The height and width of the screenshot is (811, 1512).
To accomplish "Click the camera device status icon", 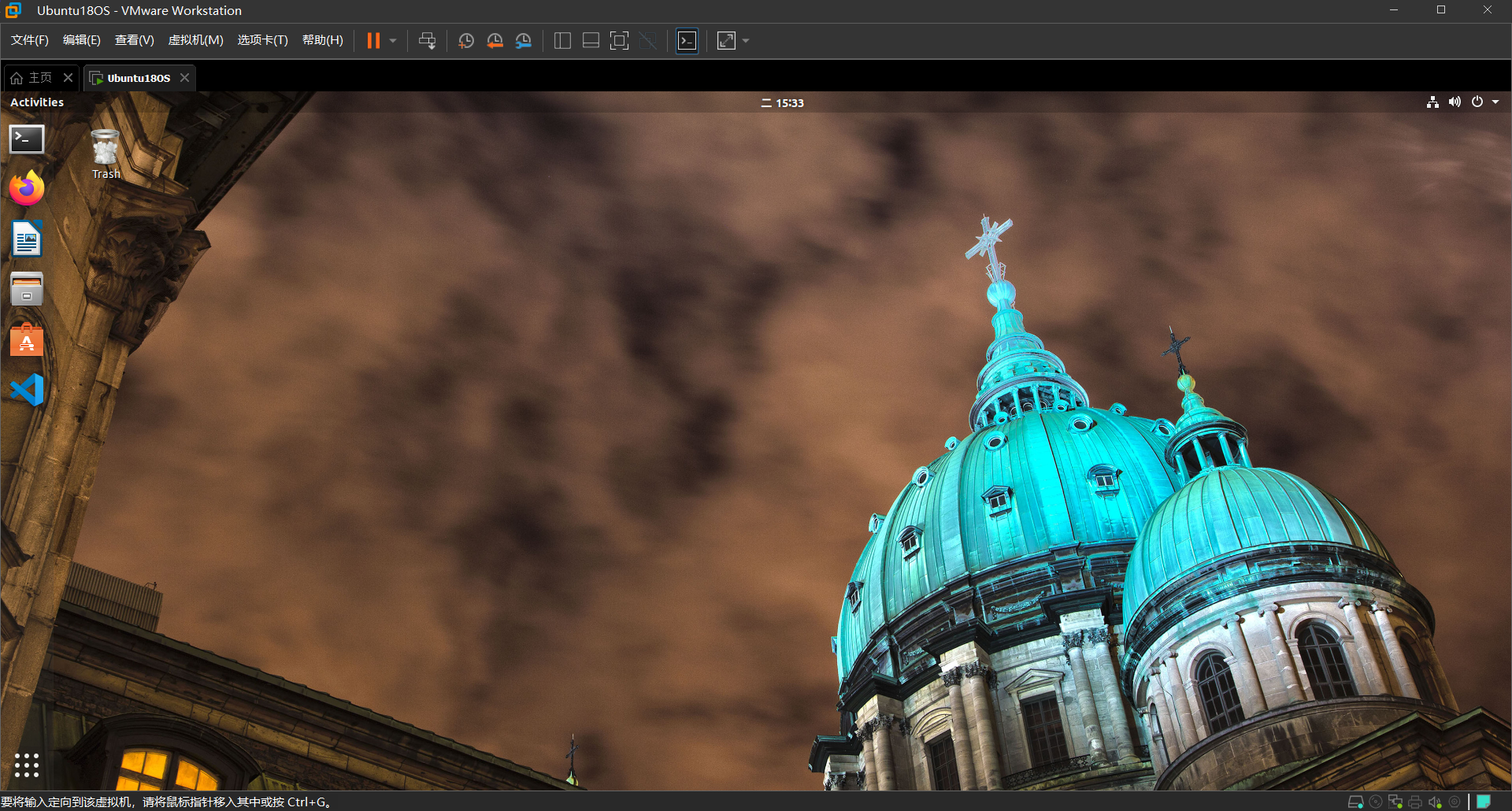I will tap(1455, 802).
